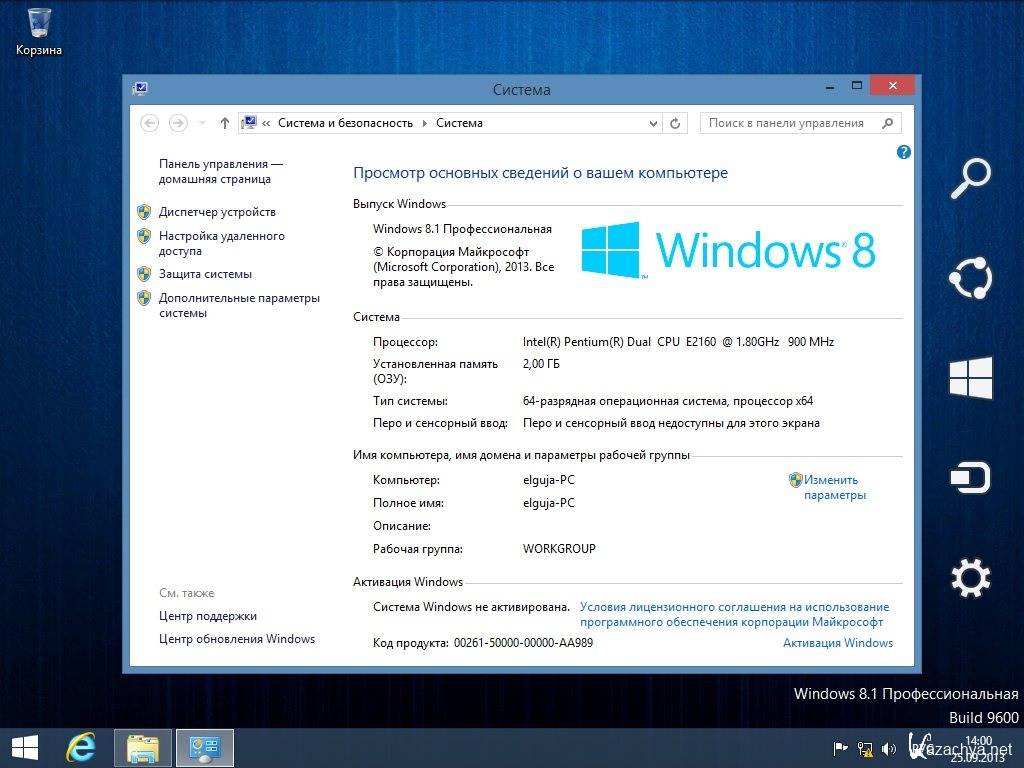This screenshot has width=1024, height=768.
Task: Open the Settings charm gear
Action: pyautogui.click(x=969, y=577)
